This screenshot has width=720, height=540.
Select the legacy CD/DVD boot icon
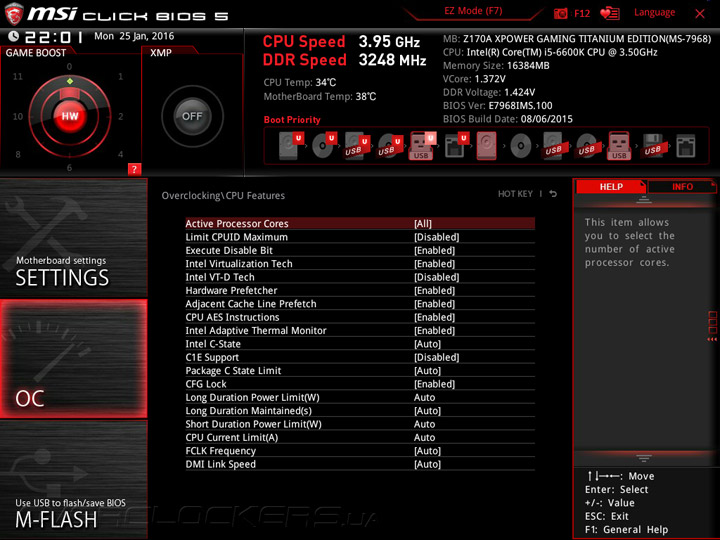point(520,146)
